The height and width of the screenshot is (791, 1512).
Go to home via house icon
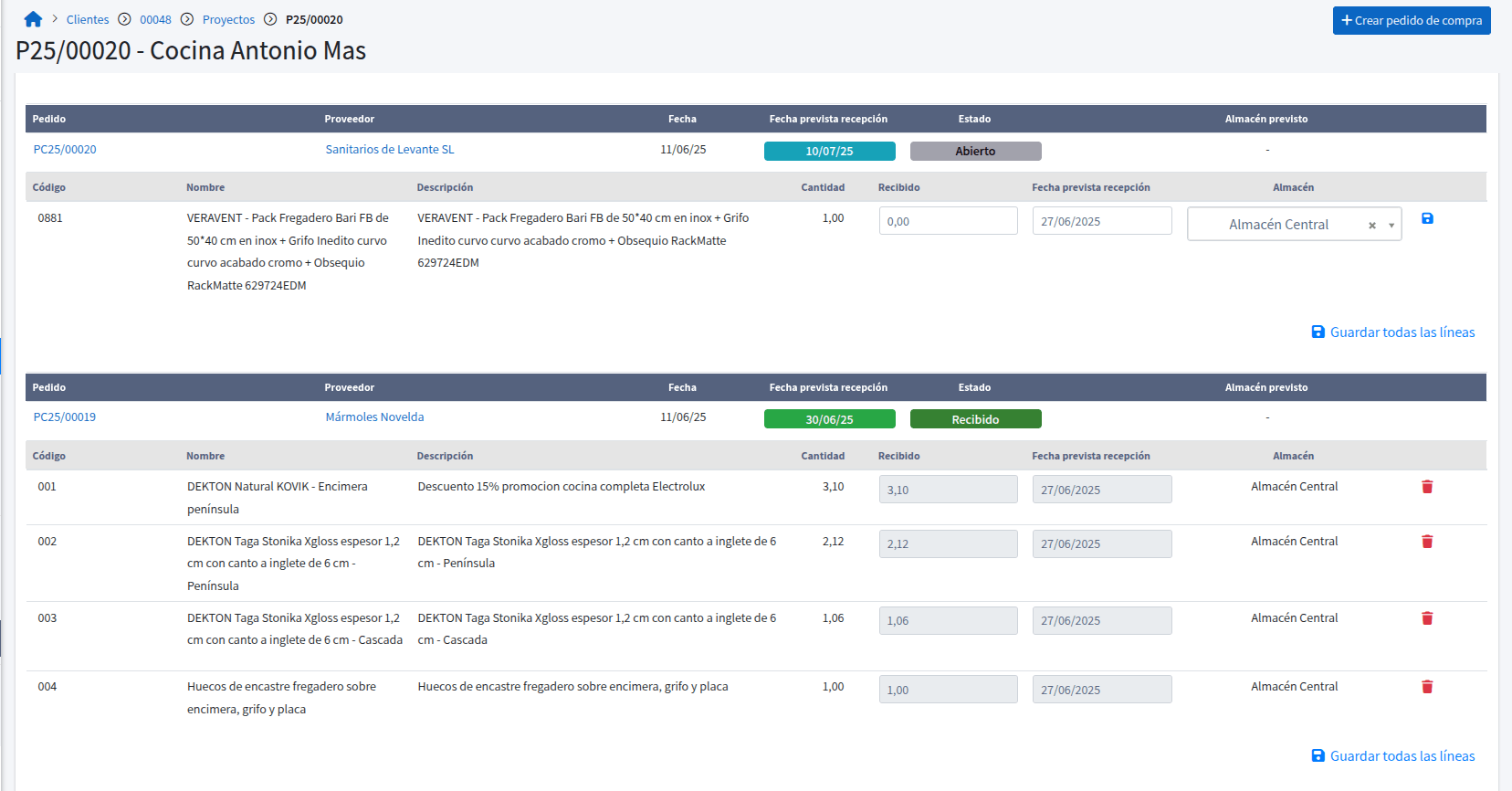[x=33, y=19]
